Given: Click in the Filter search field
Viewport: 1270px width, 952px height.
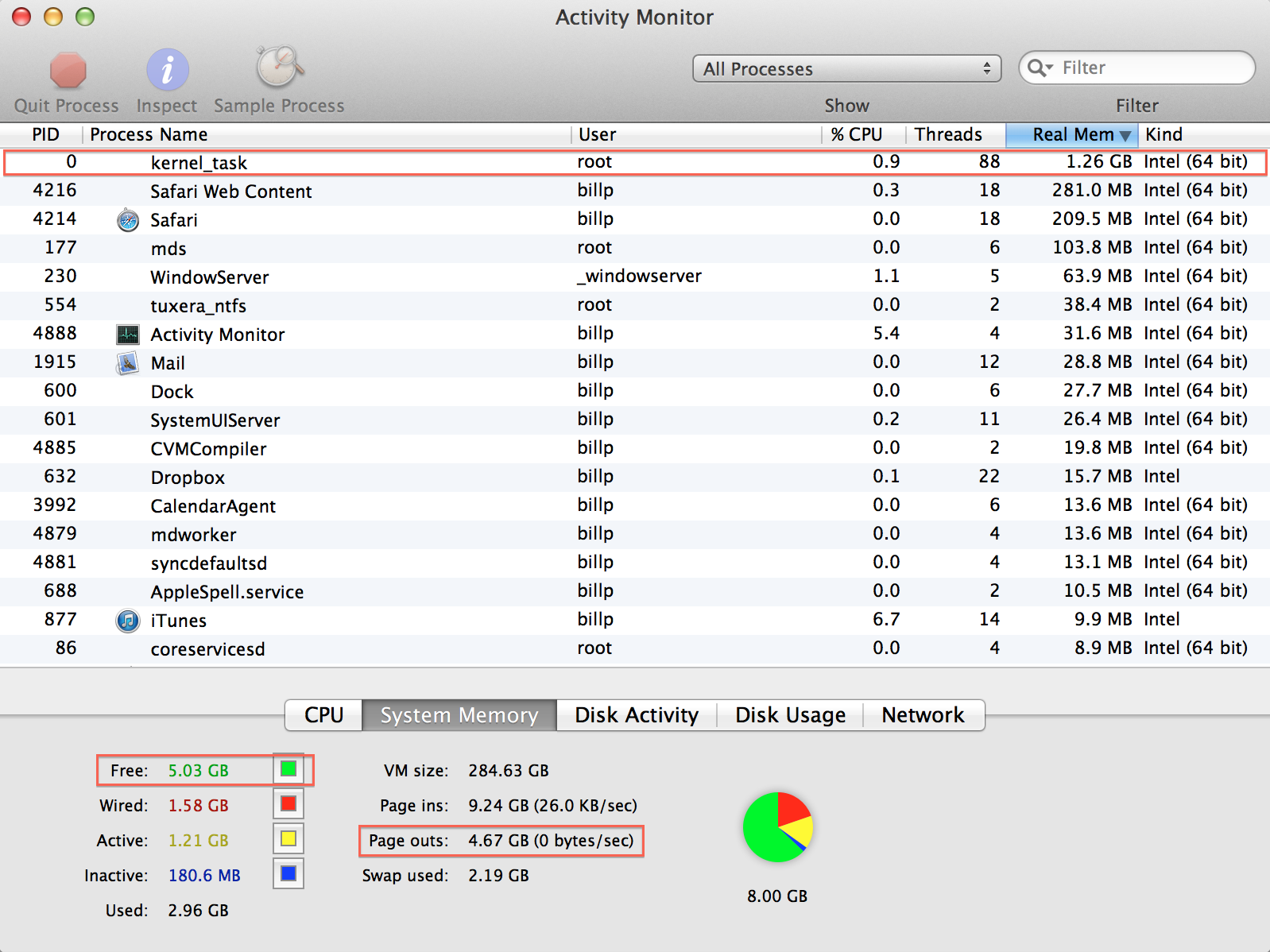Looking at the screenshot, I should coord(1136,68).
